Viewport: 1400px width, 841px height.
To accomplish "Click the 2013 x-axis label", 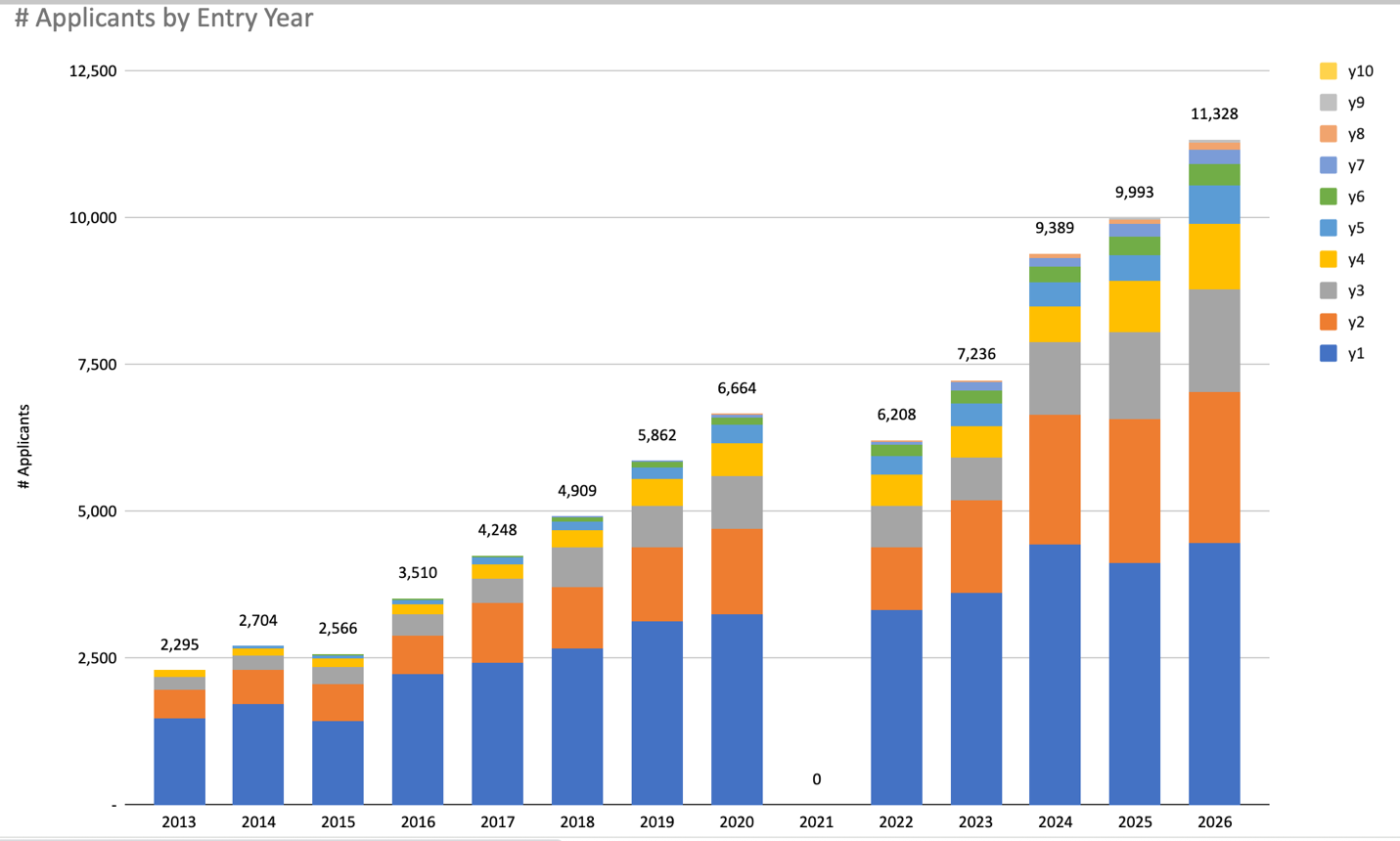I will (179, 822).
